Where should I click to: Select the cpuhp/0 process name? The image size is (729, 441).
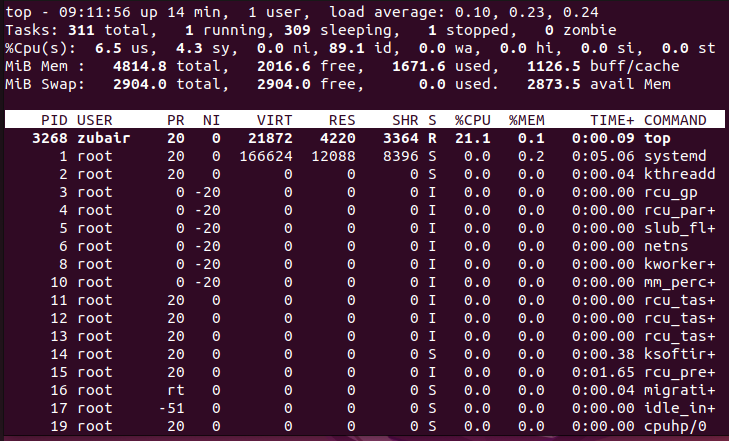[x=675, y=426]
